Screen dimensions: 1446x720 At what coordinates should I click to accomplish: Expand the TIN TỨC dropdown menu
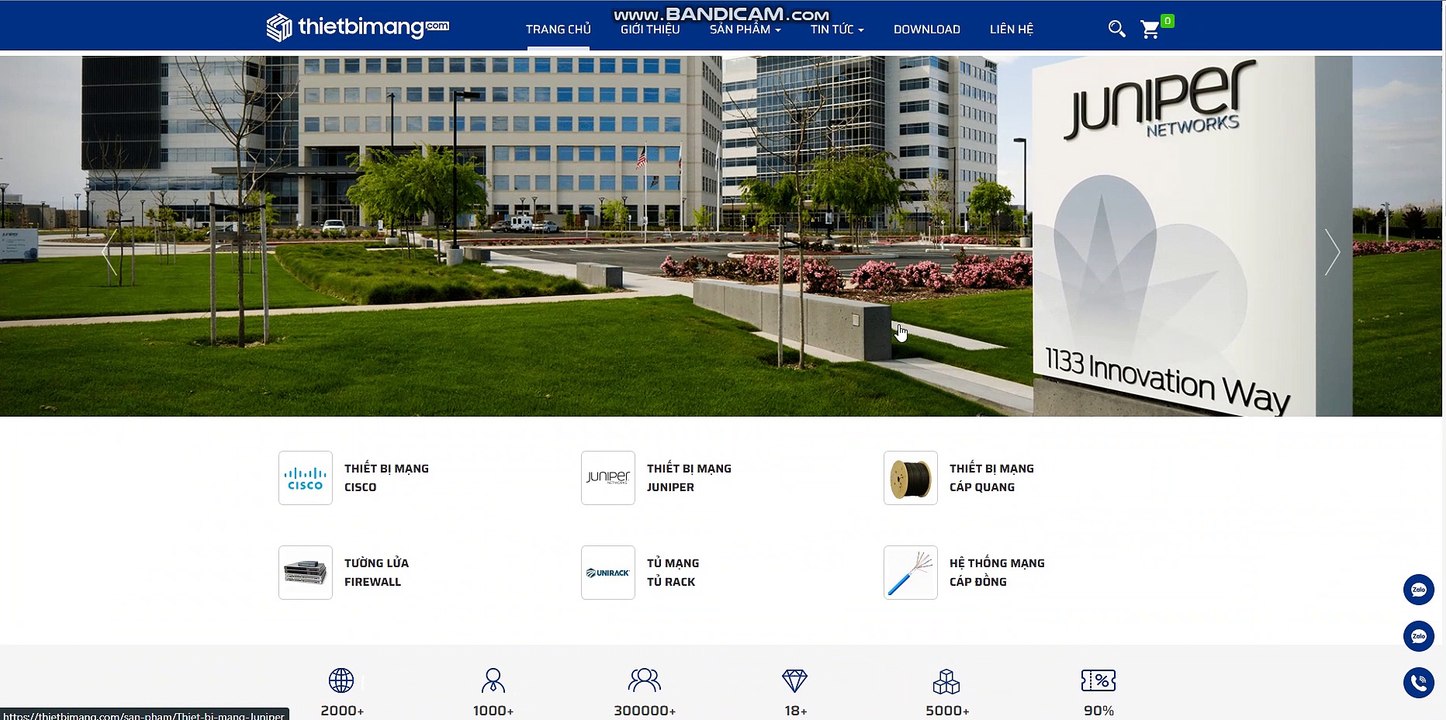837,29
